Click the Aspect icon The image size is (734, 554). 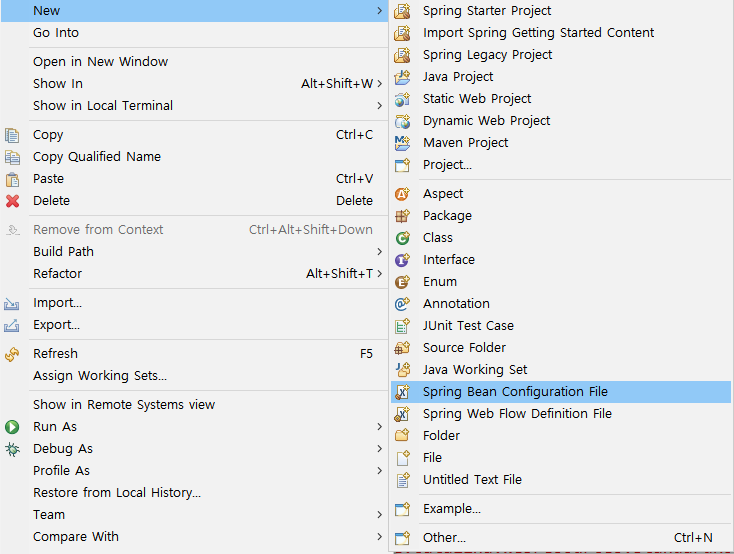402,194
